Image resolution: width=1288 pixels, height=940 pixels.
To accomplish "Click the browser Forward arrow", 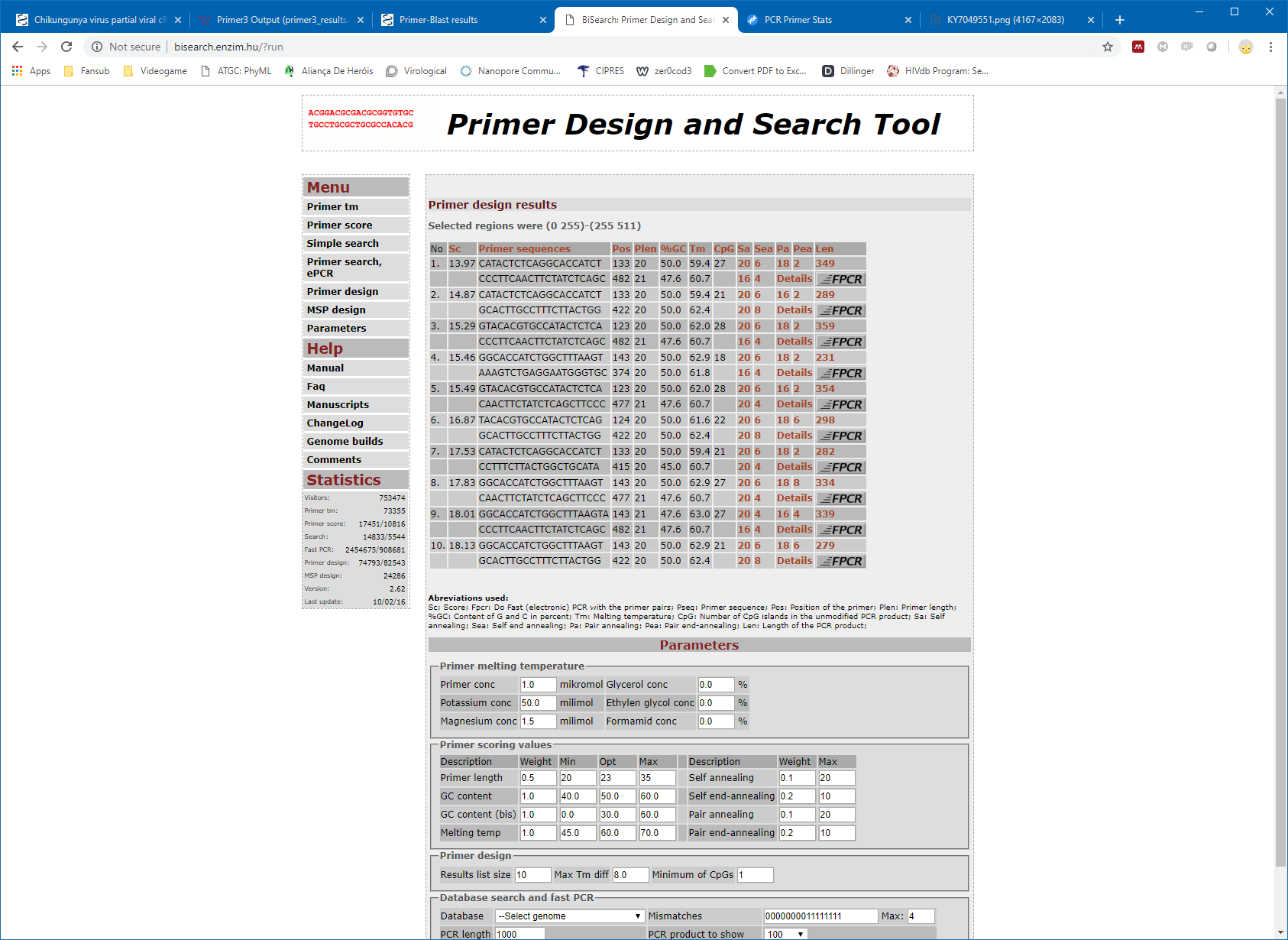I will coord(42,47).
